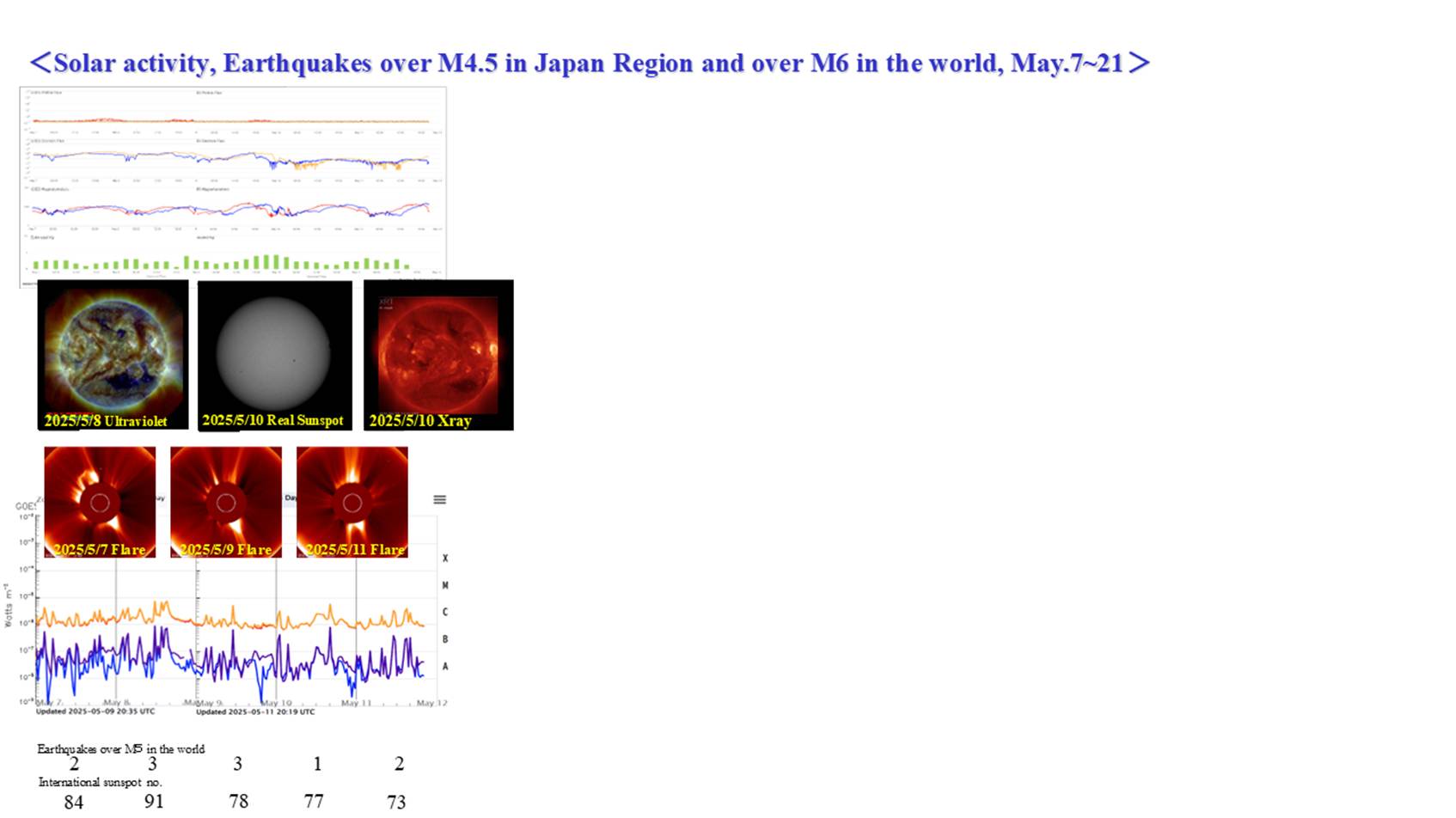
Task: Select earthquake count 1
Action: pos(317,764)
